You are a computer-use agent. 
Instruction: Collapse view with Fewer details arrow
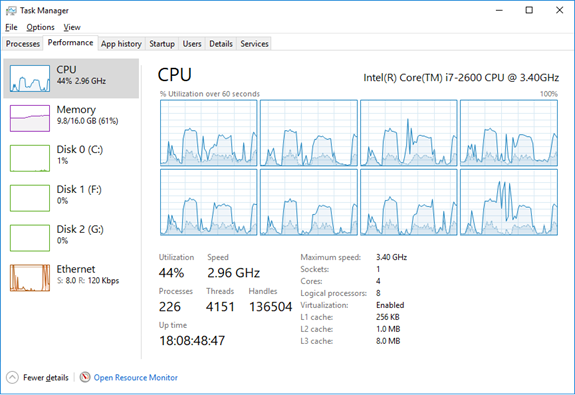[x=12, y=377]
